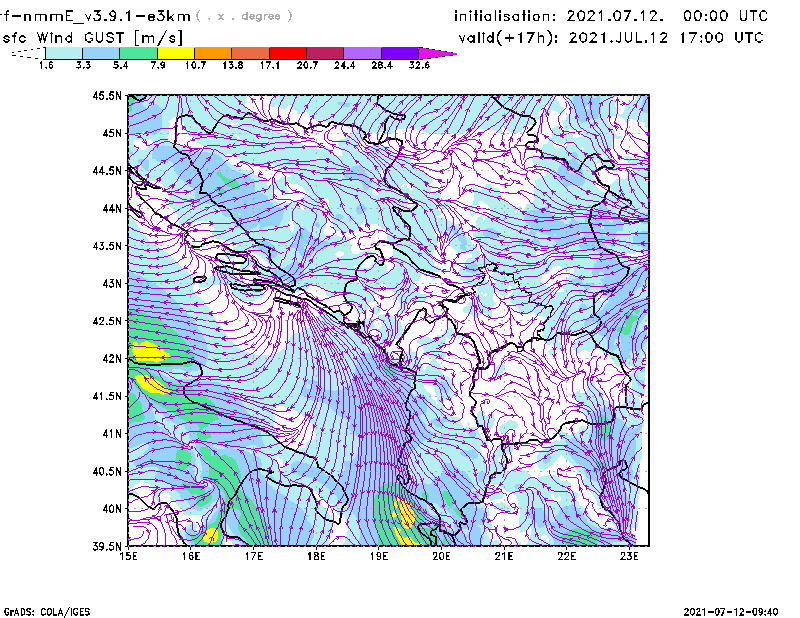Click the 21E longitude label
This screenshot has height=618, width=800.
pos(504,556)
